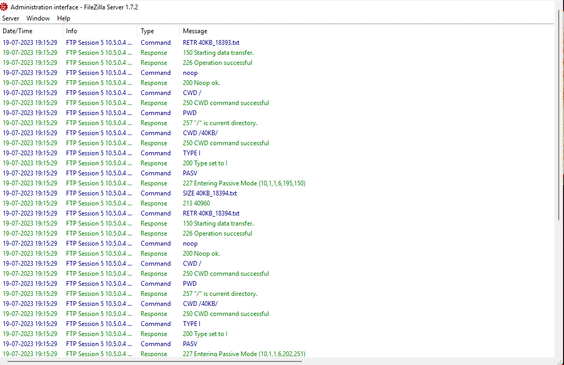Viewport: 564px width, 365px height.
Task: Click the Command cell in the SIZE 40KB_18394.txt row
Action: (x=155, y=193)
